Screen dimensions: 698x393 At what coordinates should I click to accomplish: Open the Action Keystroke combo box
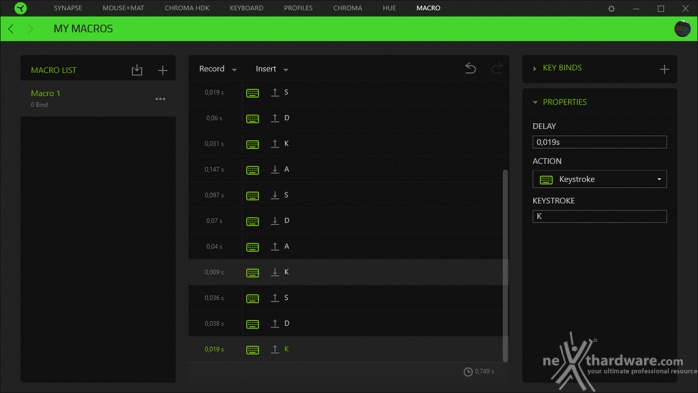599,179
